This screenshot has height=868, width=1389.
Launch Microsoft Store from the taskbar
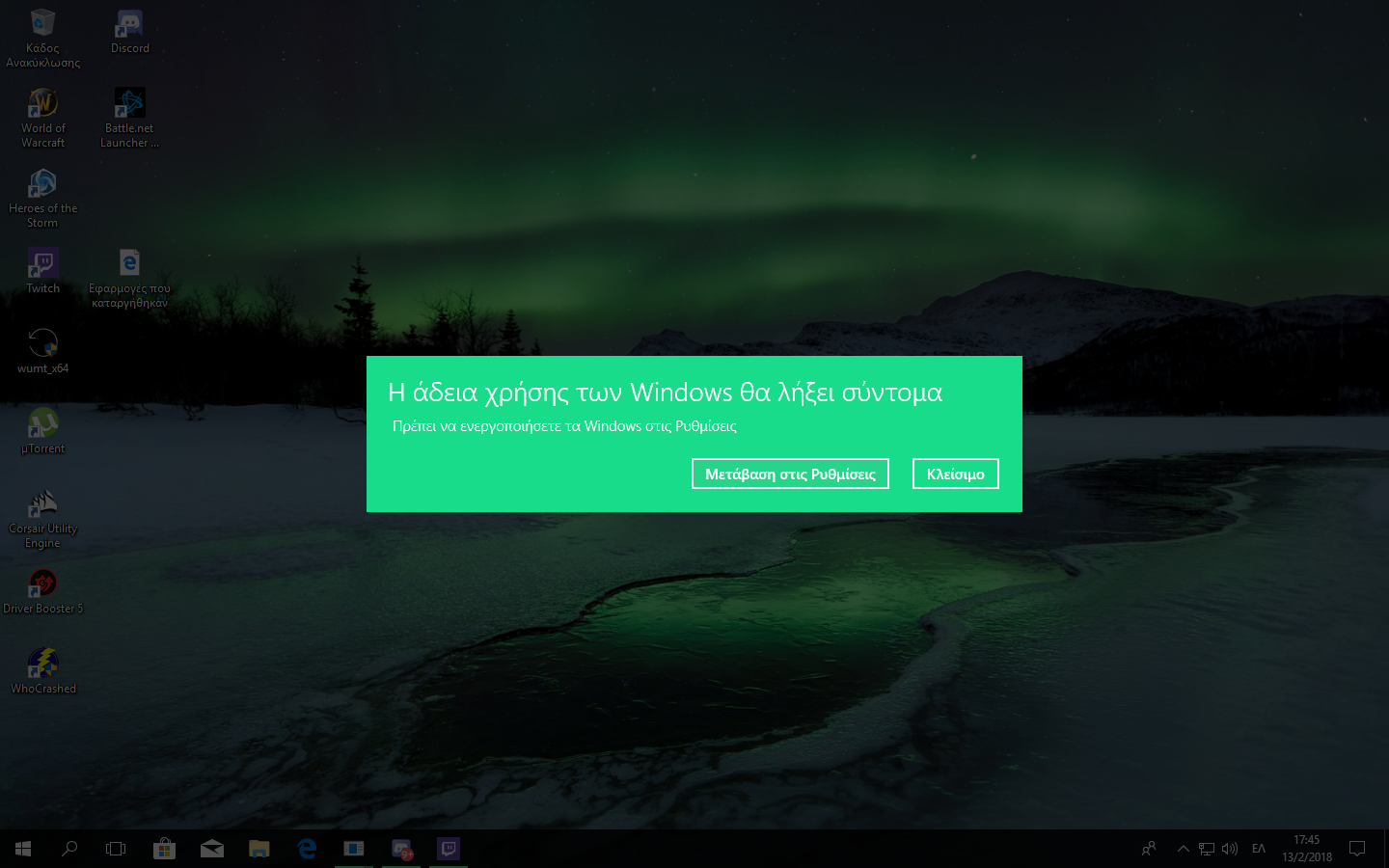click(164, 849)
